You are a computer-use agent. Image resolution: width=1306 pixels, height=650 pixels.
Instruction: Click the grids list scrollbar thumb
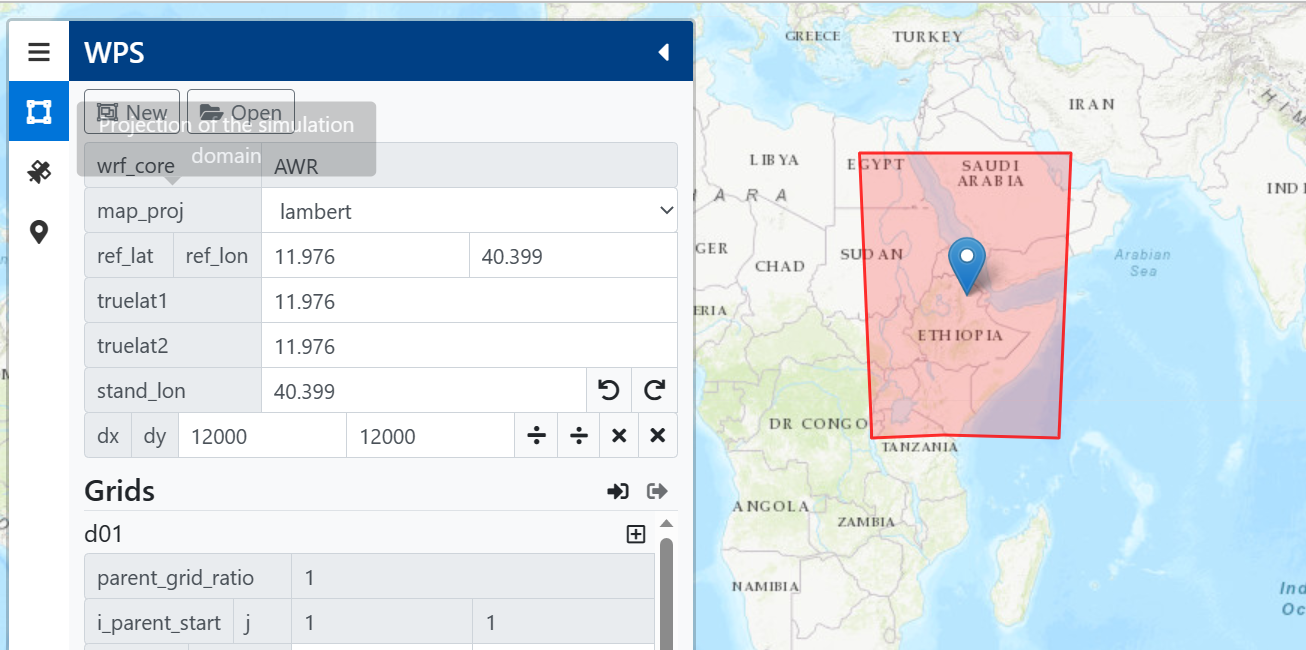click(x=666, y=594)
